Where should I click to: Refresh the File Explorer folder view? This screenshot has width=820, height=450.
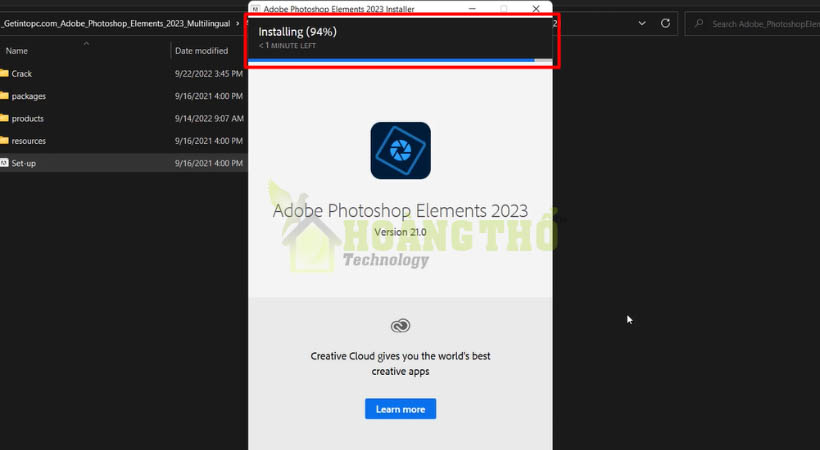(x=665, y=24)
